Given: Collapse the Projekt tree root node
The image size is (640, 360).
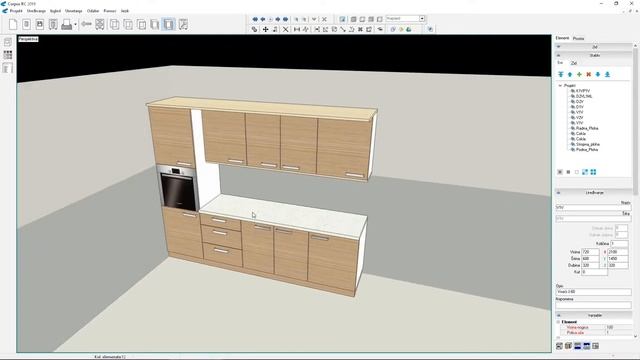Looking at the screenshot, I should [560, 86].
